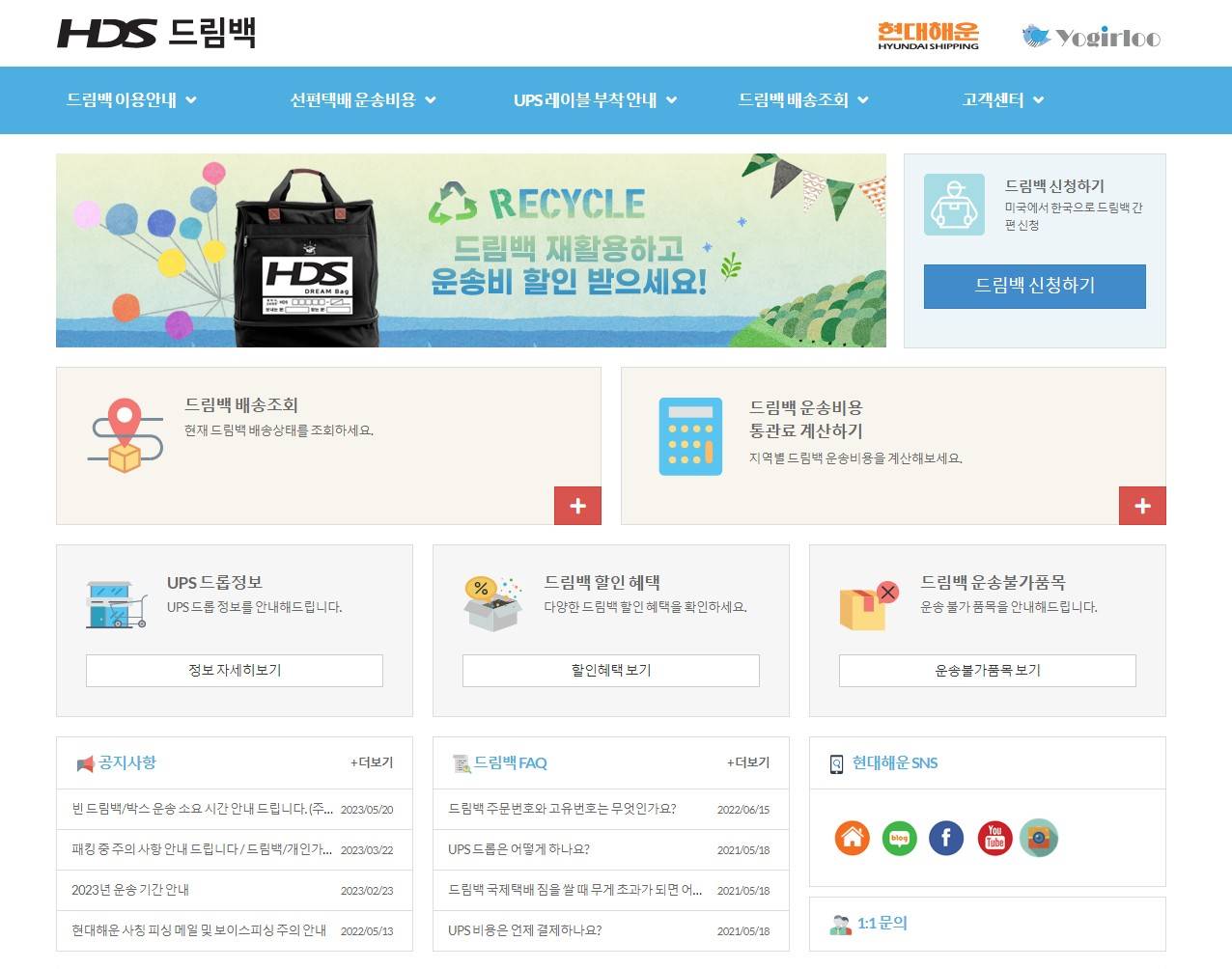This screenshot has width=1232, height=969.
Task: Open notice 빈 드림백/박스 운송 소요 시간 안내
Action: click(202, 809)
